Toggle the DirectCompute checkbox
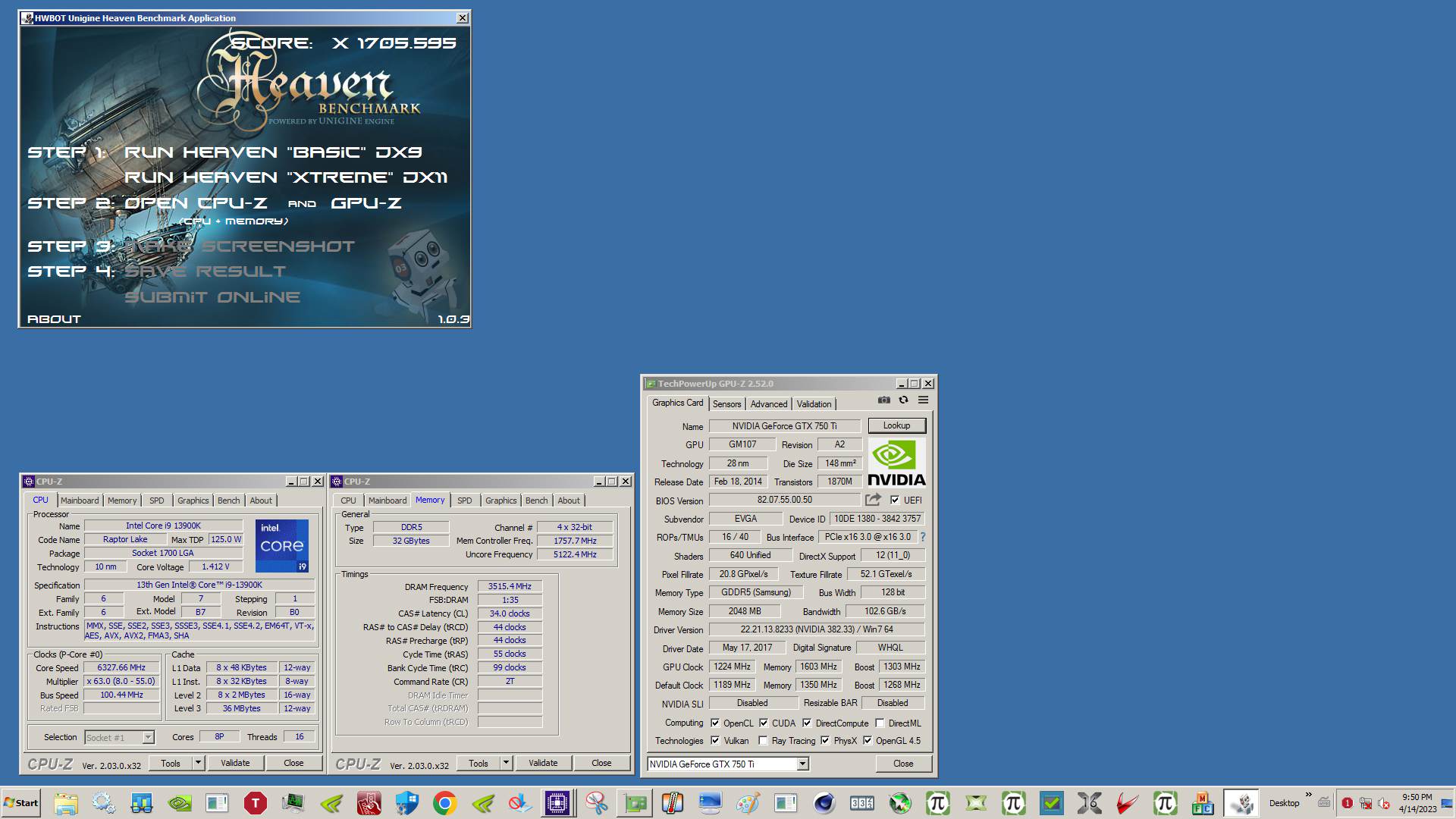Viewport: 1456px width, 819px height. [807, 723]
